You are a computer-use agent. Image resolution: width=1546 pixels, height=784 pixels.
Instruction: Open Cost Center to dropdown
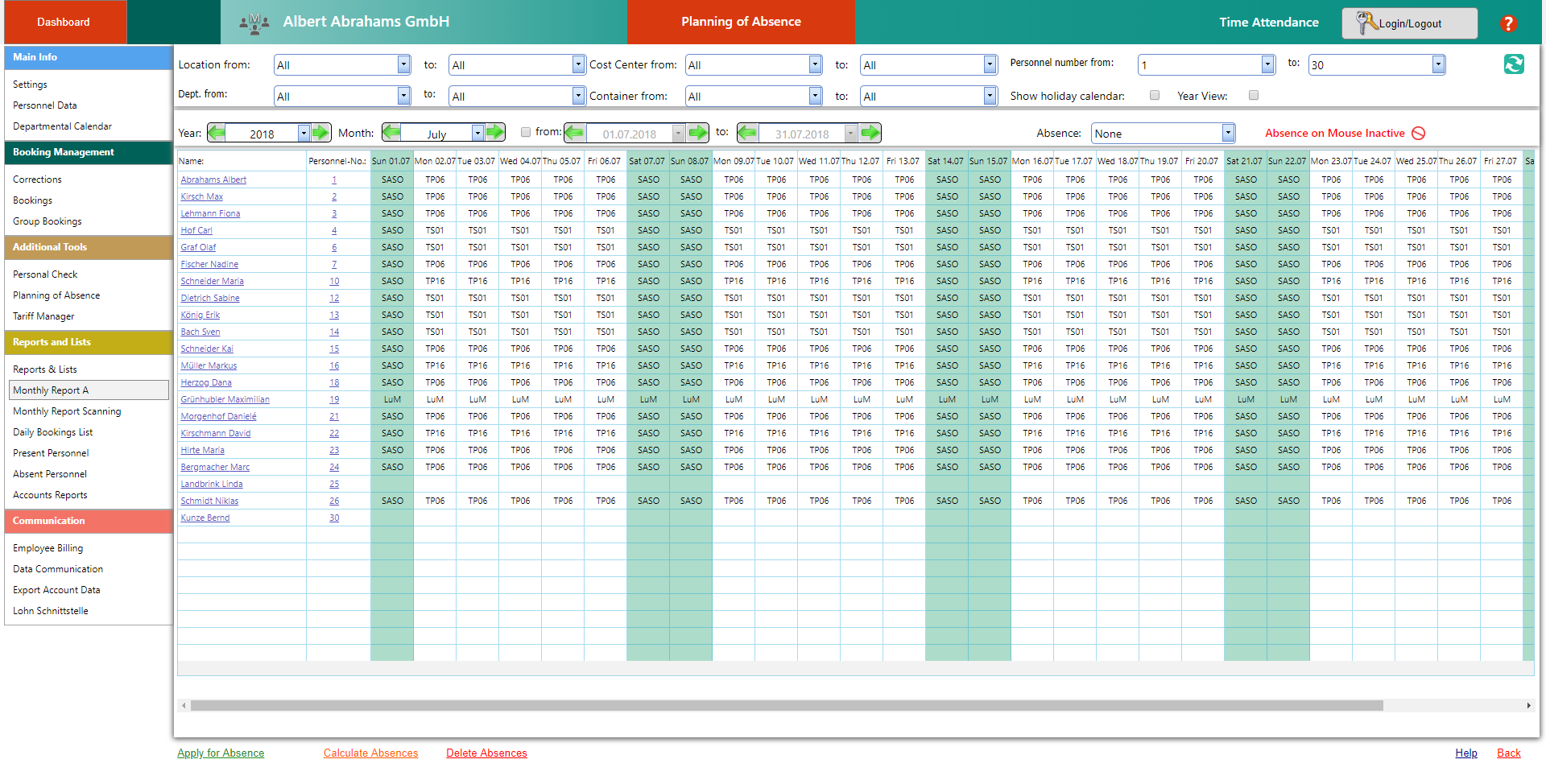pyautogui.click(x=990, y=64)
